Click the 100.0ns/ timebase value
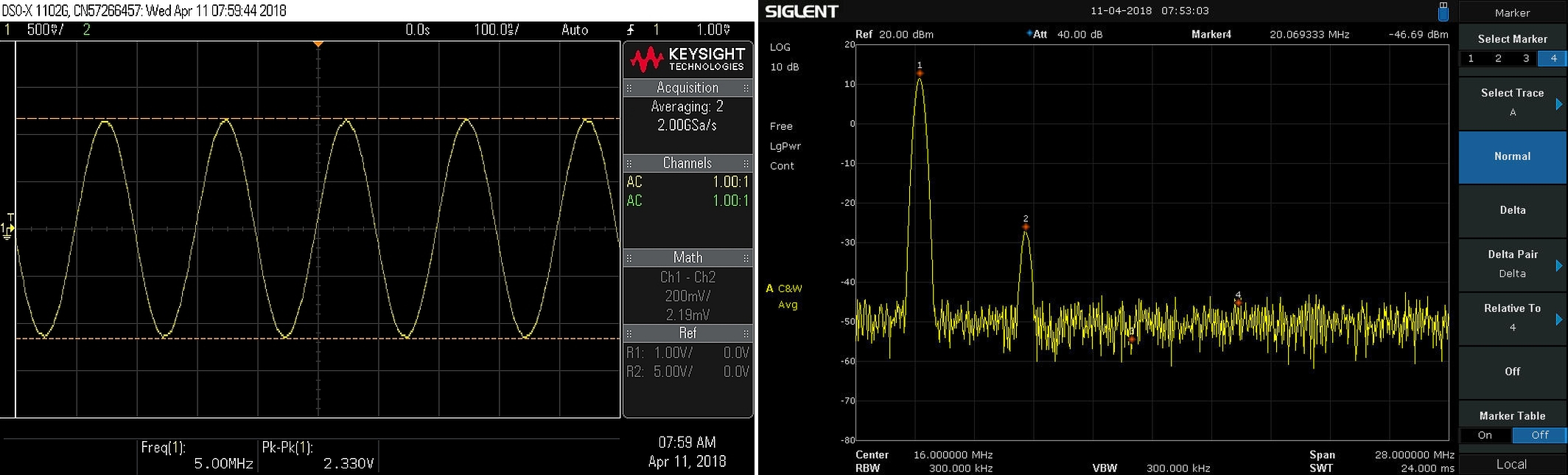Viewport: 1568px width, 475px height. [496, 30]
